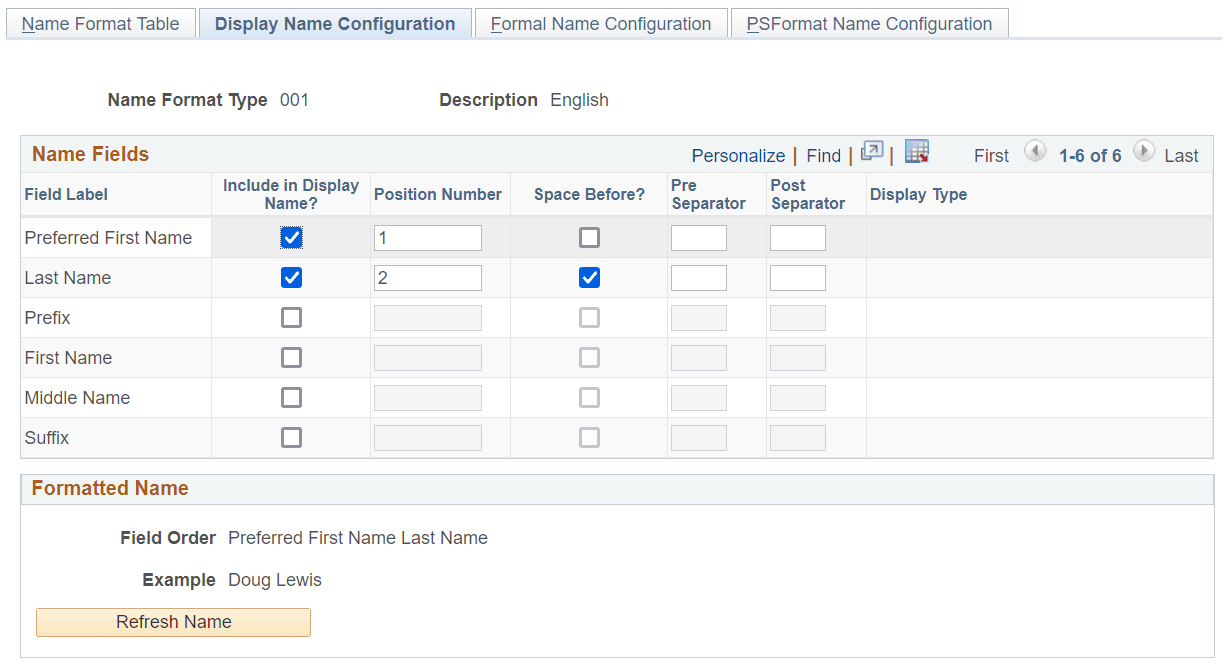Viewport: 1224px width, 666px height.
Task: Switch to PSFormat Name Configuration tab
Action: tap(869, 22)
